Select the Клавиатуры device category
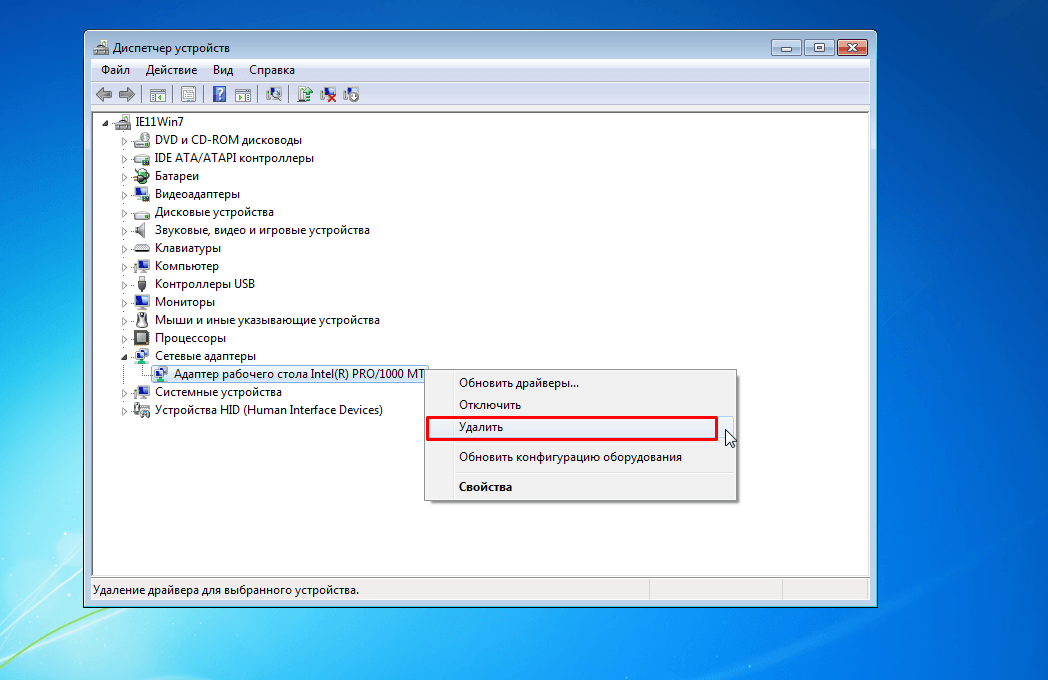 tap(187, 248)
